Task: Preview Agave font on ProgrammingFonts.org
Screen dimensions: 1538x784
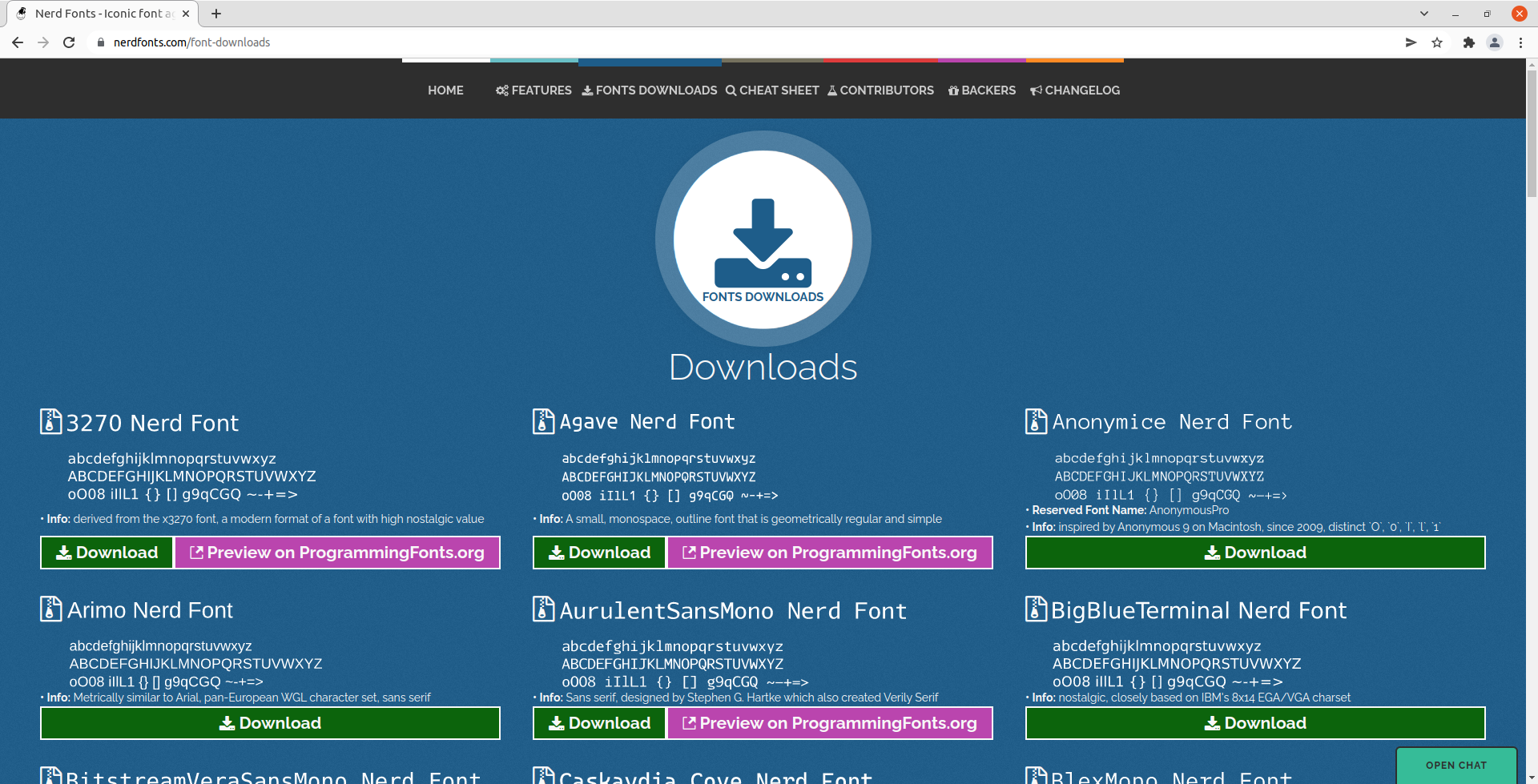Action: pos(830,553)
